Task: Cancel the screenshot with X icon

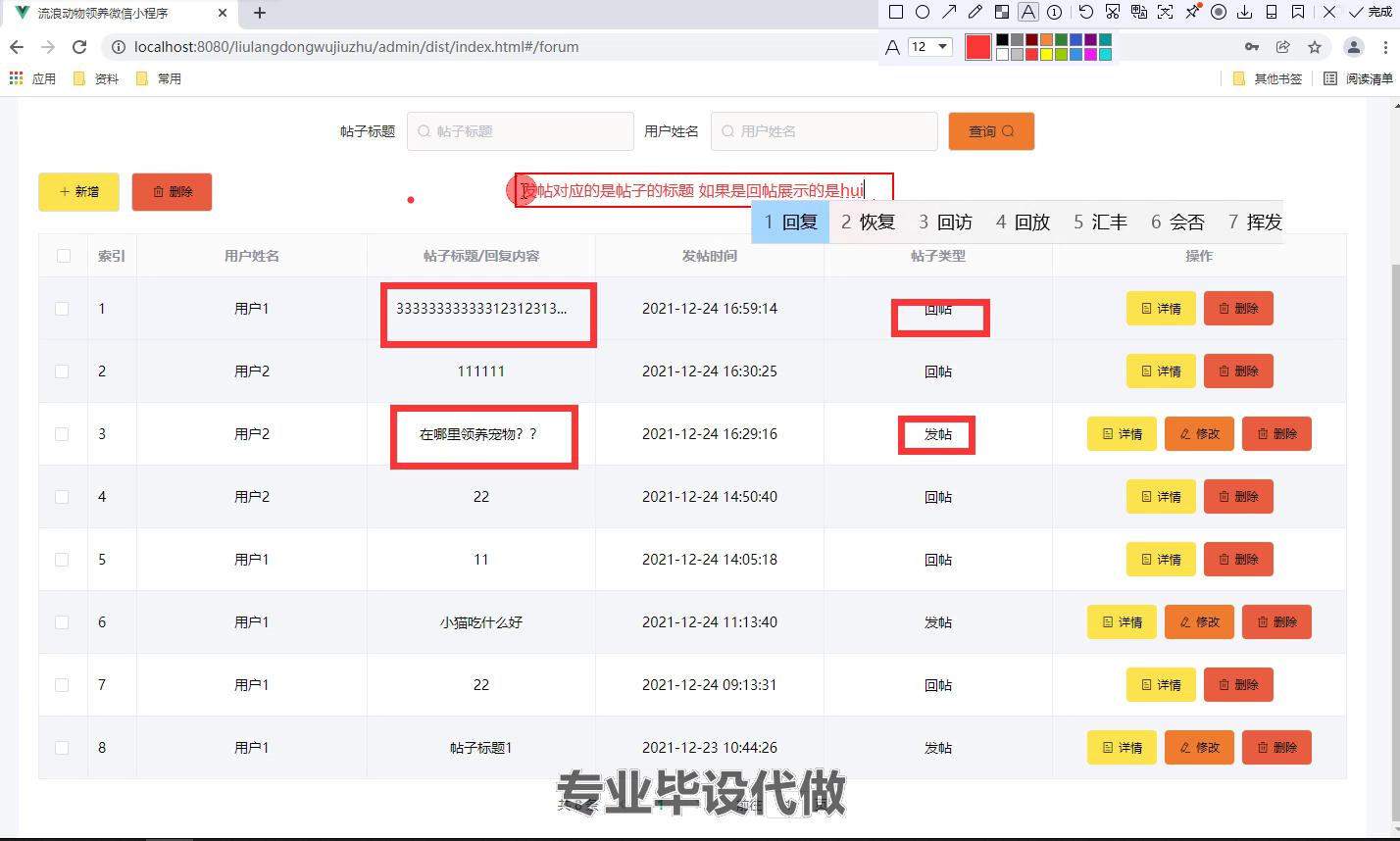Action: point(1328,12)
